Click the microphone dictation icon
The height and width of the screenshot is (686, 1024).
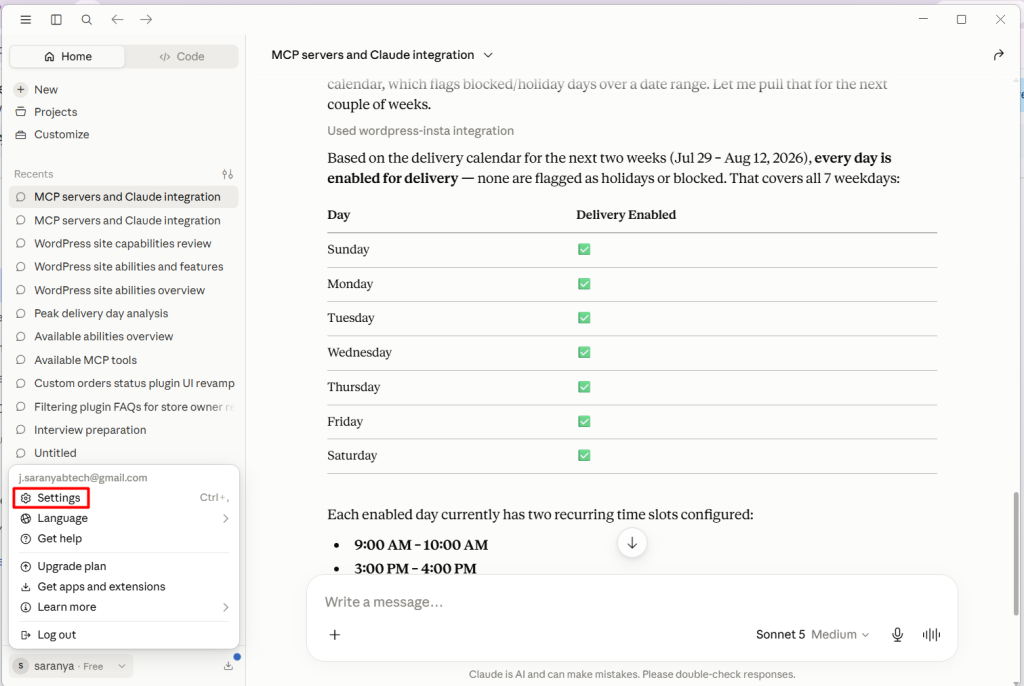coord(897,634)
